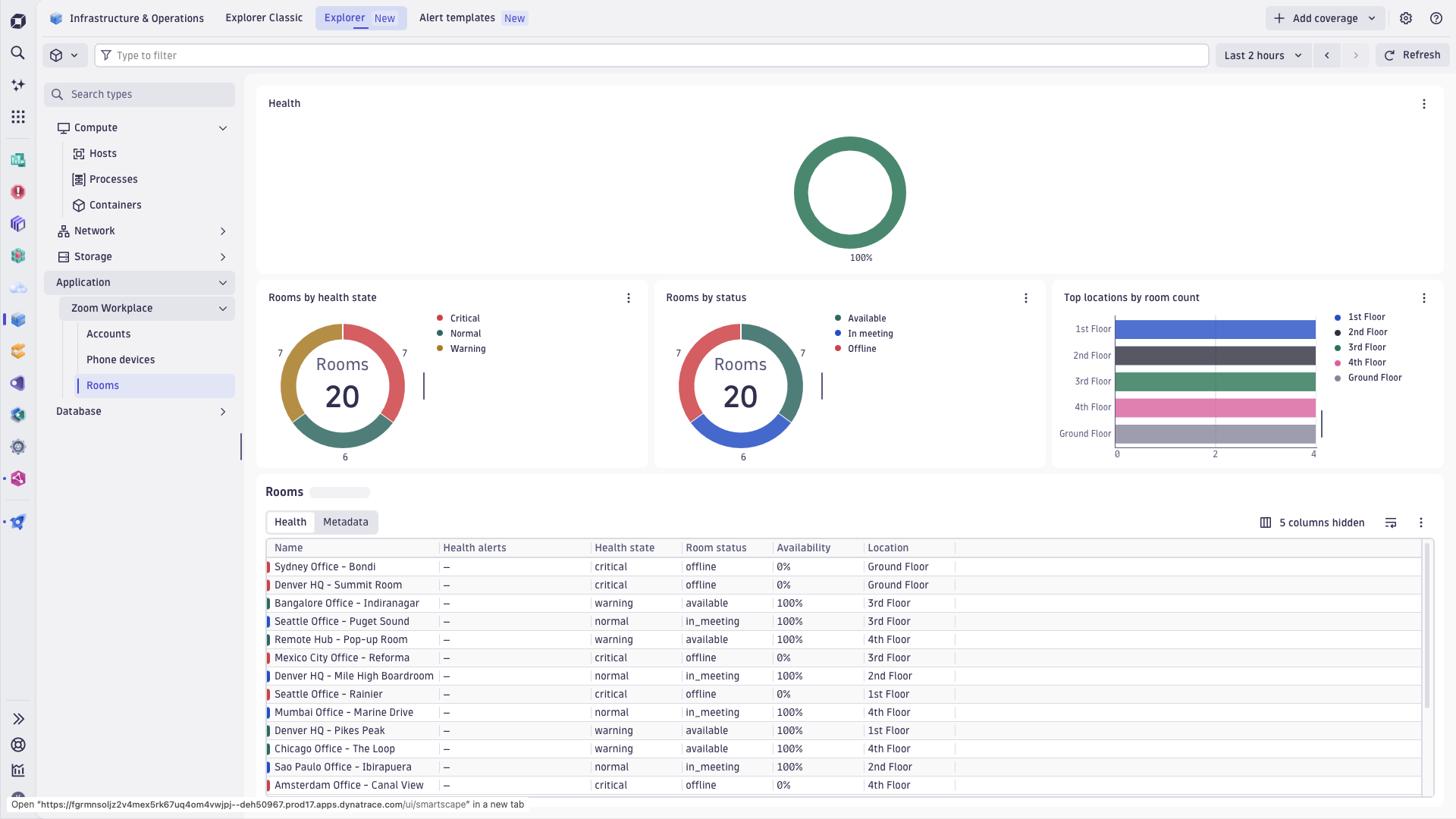Click the Sydney Office - Bondi row name
The width and height of the screenshot is (1456, 819).
click(325, 567)
